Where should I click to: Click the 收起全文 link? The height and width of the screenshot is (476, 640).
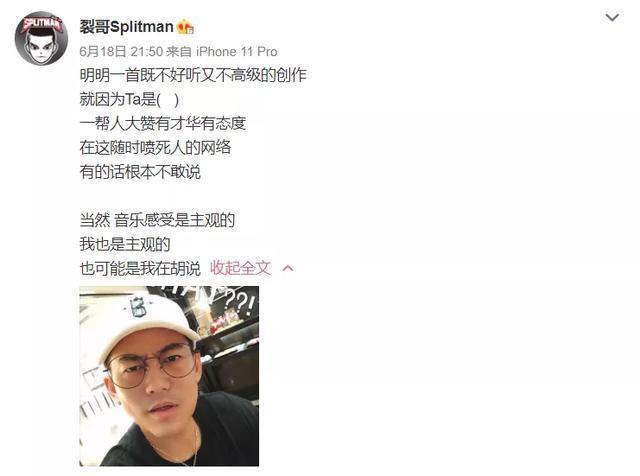(240, 268)
